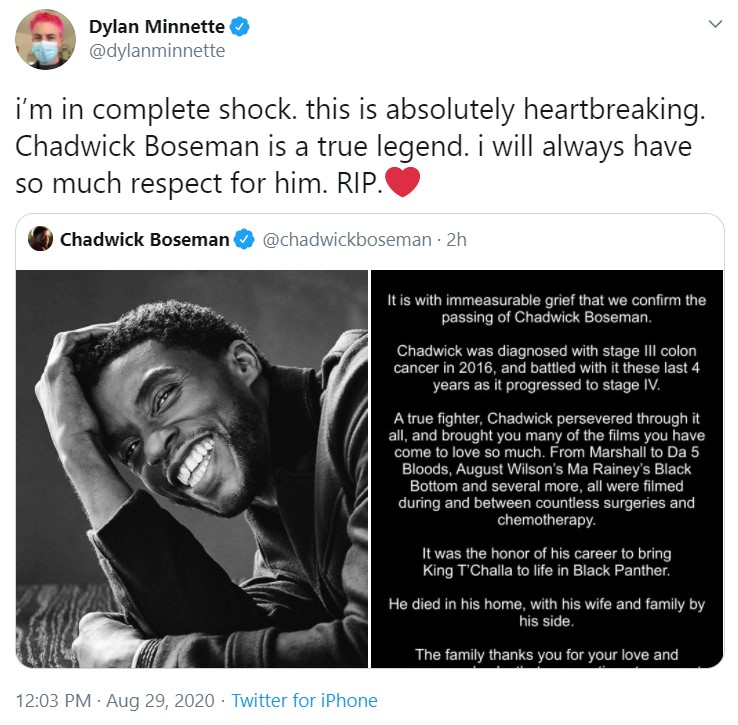Click the red heart emoji in tweet
The image size is (738, 725).
point(402,182)
